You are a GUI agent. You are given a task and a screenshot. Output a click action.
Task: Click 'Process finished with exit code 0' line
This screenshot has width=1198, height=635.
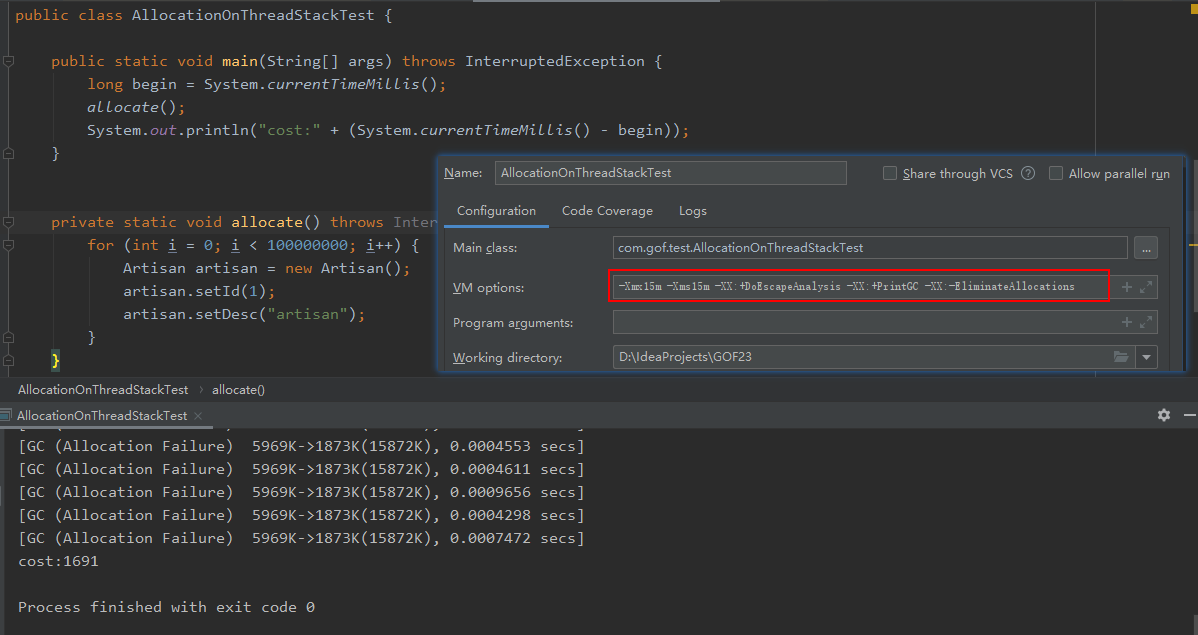click(x=167, y=607)
